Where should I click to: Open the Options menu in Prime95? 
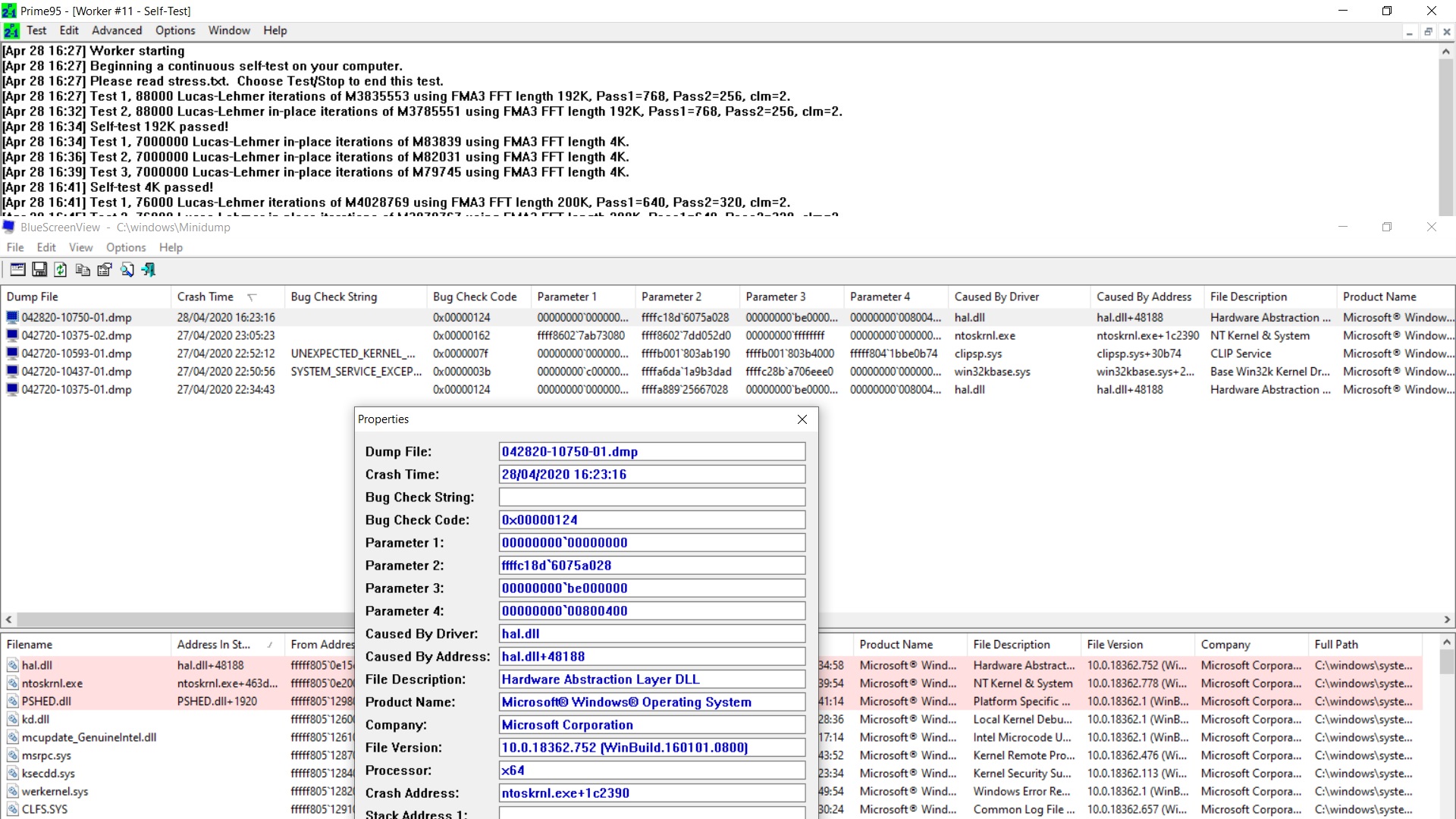(175, 31)
